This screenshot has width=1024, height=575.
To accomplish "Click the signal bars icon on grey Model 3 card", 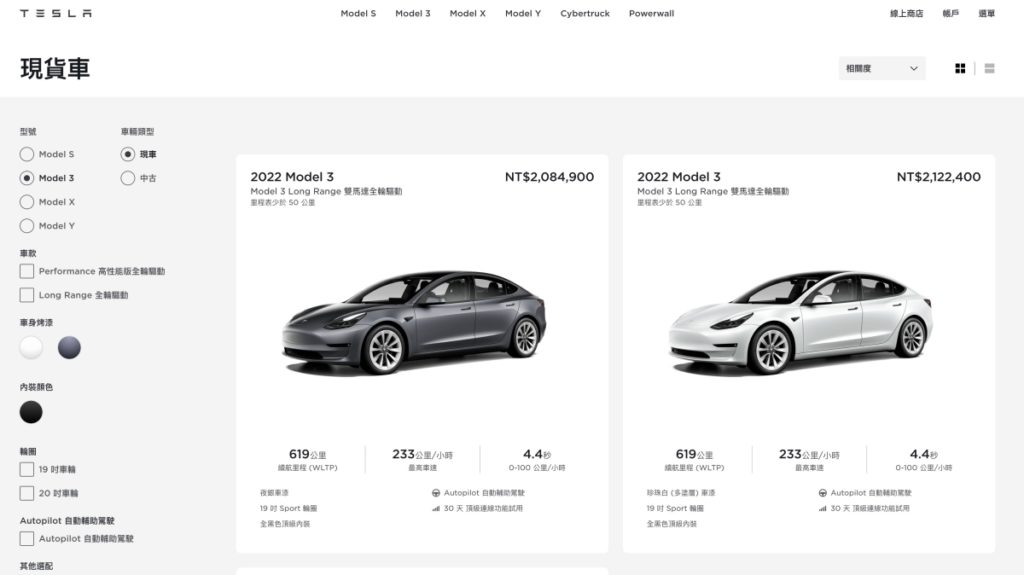I will click(x=436, y=508).
